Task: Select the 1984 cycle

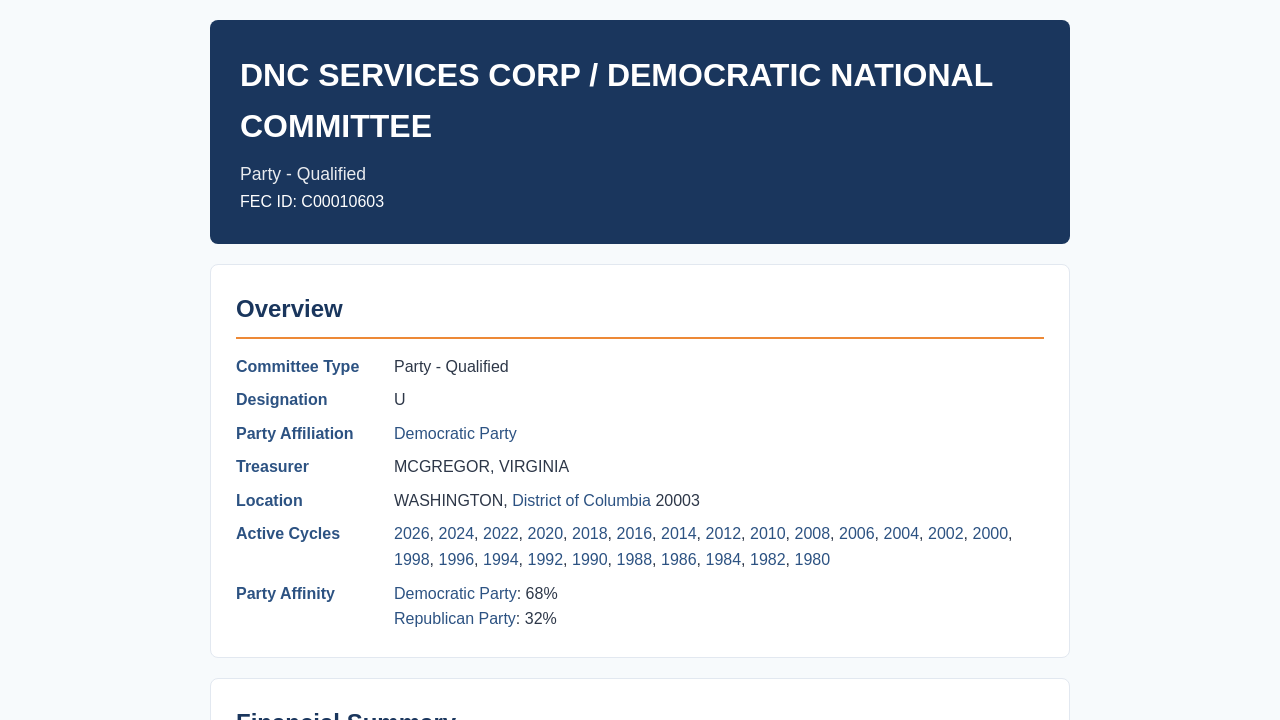Action: pyautogui.click(x=723, y=560)
